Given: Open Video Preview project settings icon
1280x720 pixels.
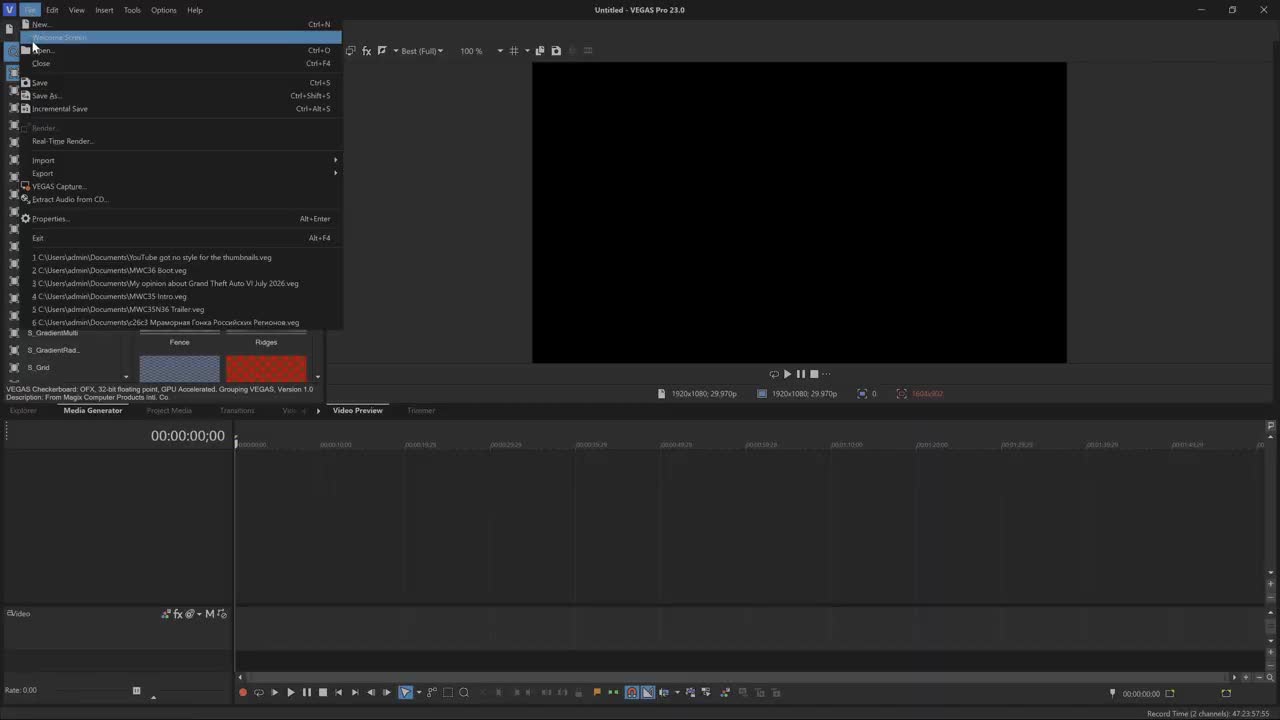Looking at the screenshot, I should 351,50.
